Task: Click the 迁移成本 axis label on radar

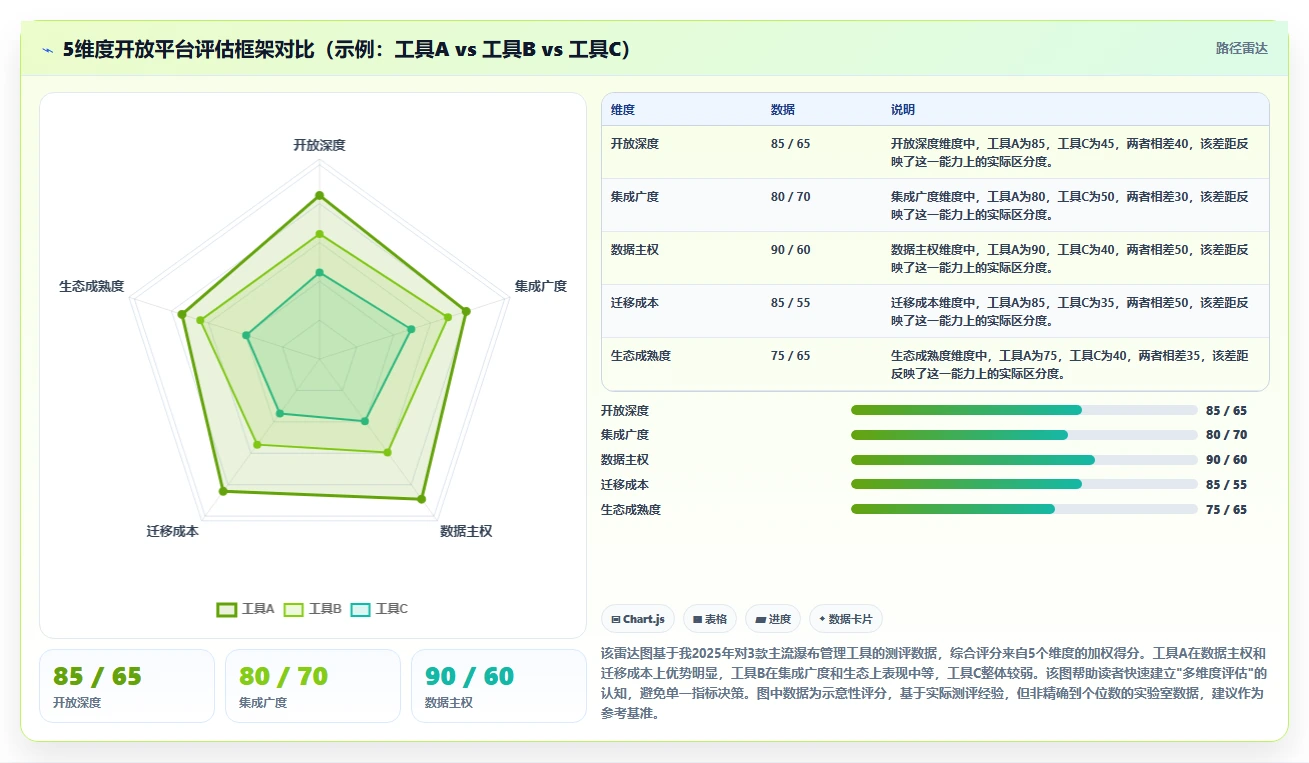Action: click(x=173, y=531)
